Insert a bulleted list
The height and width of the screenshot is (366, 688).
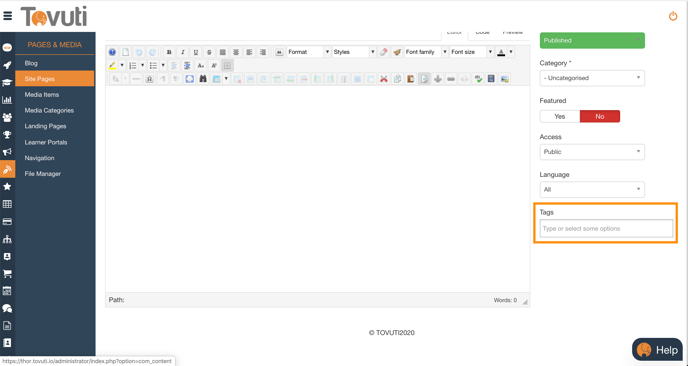click(153, 65)
